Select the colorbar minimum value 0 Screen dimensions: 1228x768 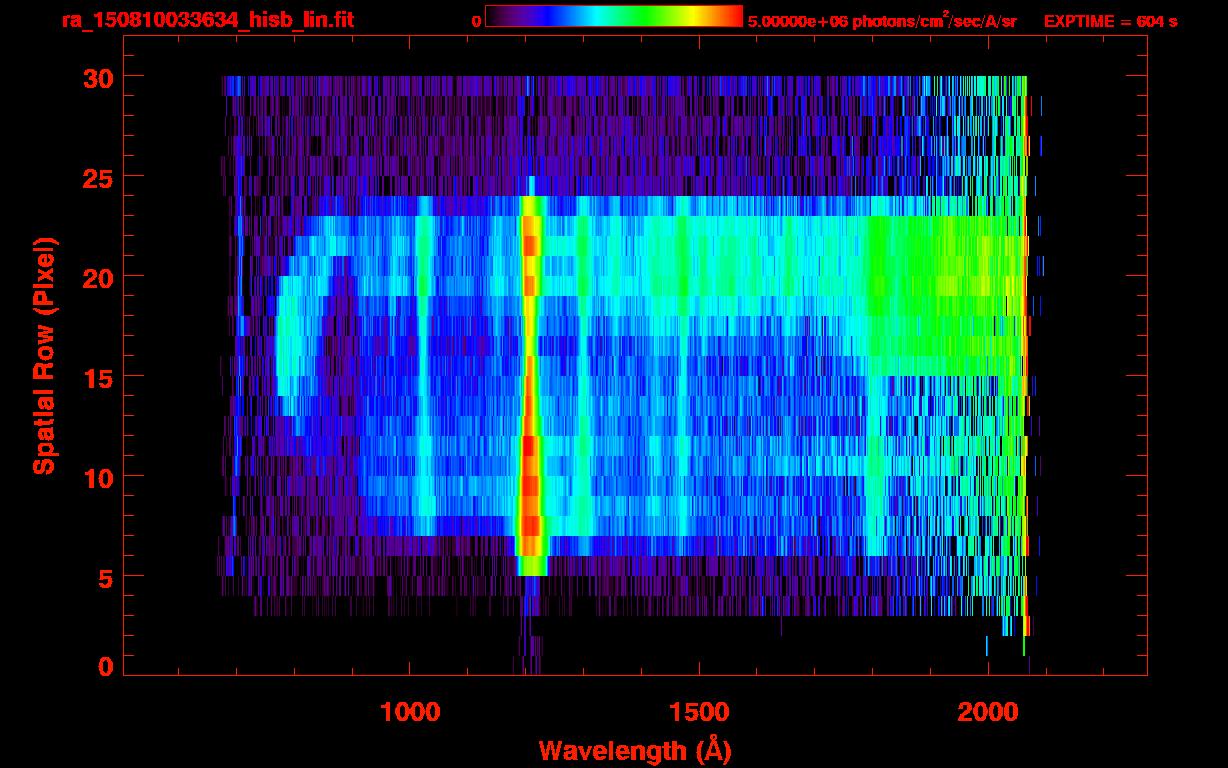476,21
